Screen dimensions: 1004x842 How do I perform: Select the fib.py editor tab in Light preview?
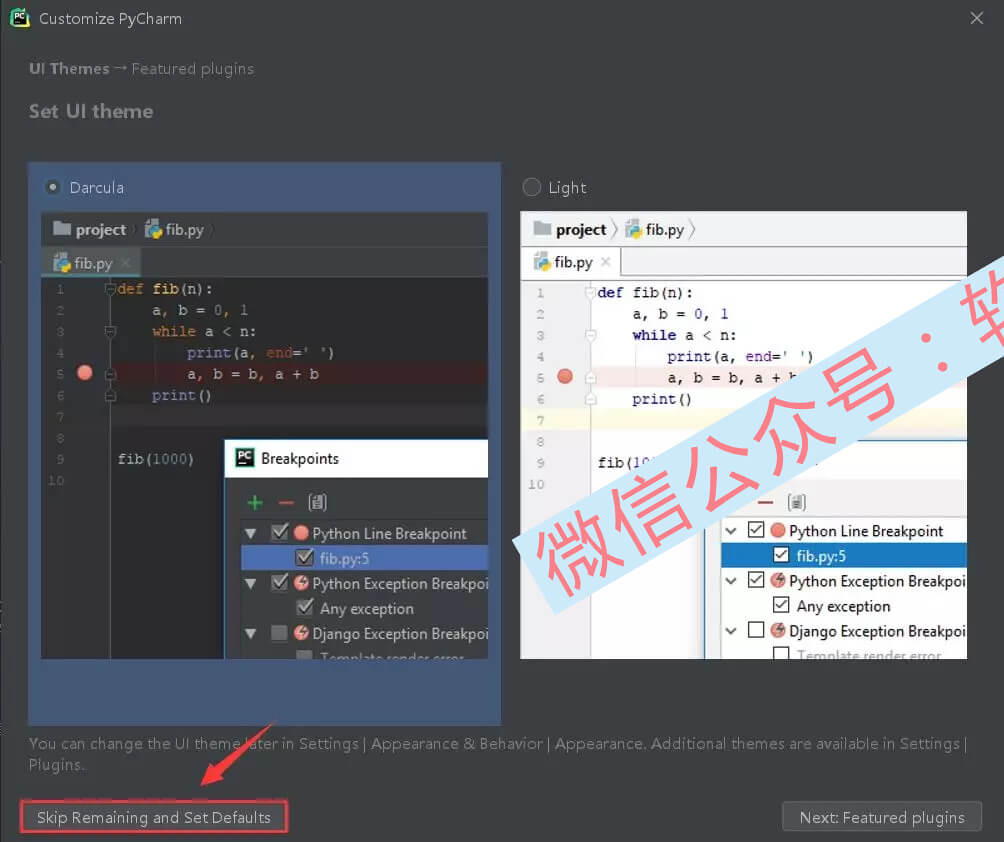(x=571, y=262)
